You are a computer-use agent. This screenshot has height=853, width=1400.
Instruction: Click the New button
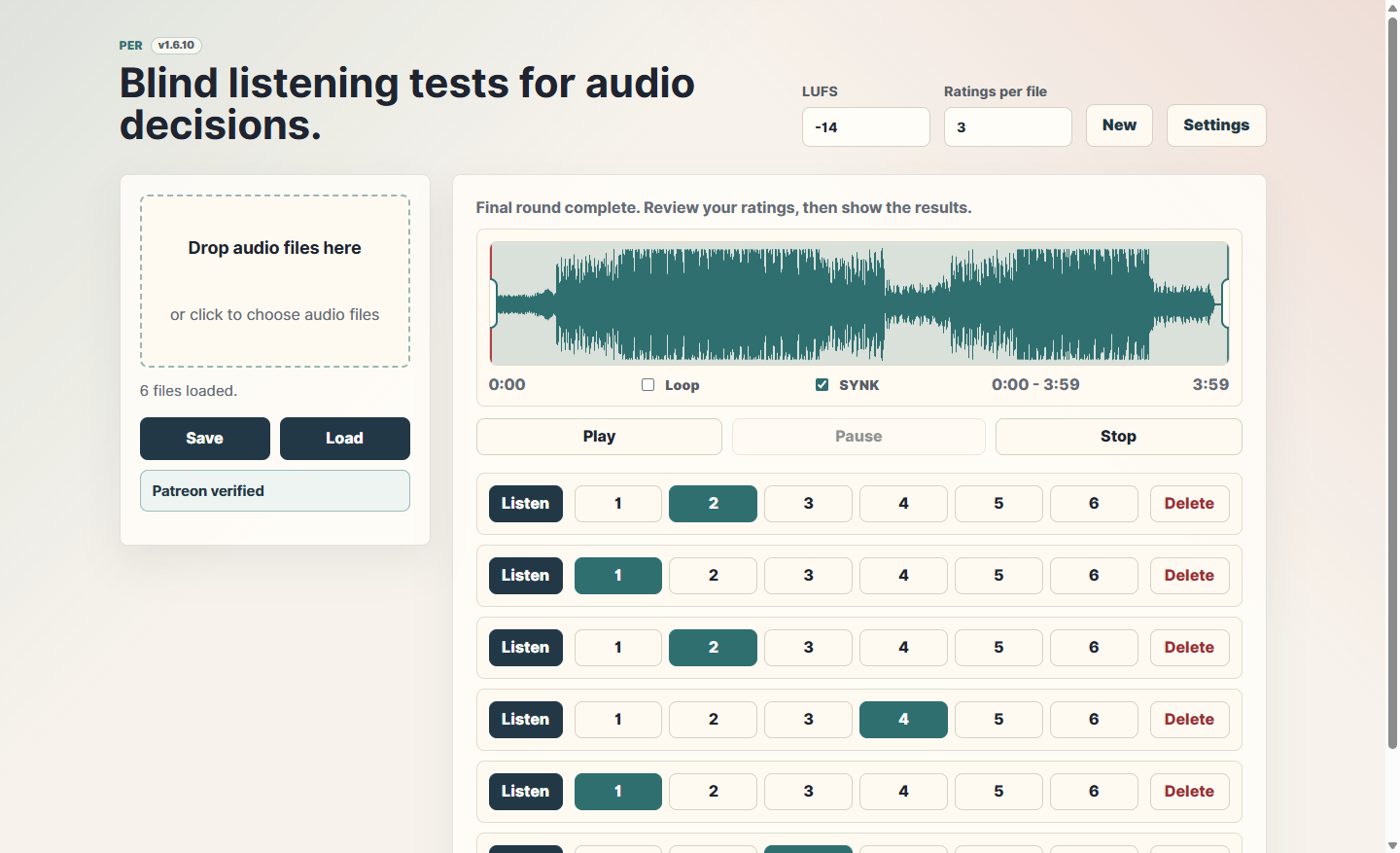[1119, 125]
